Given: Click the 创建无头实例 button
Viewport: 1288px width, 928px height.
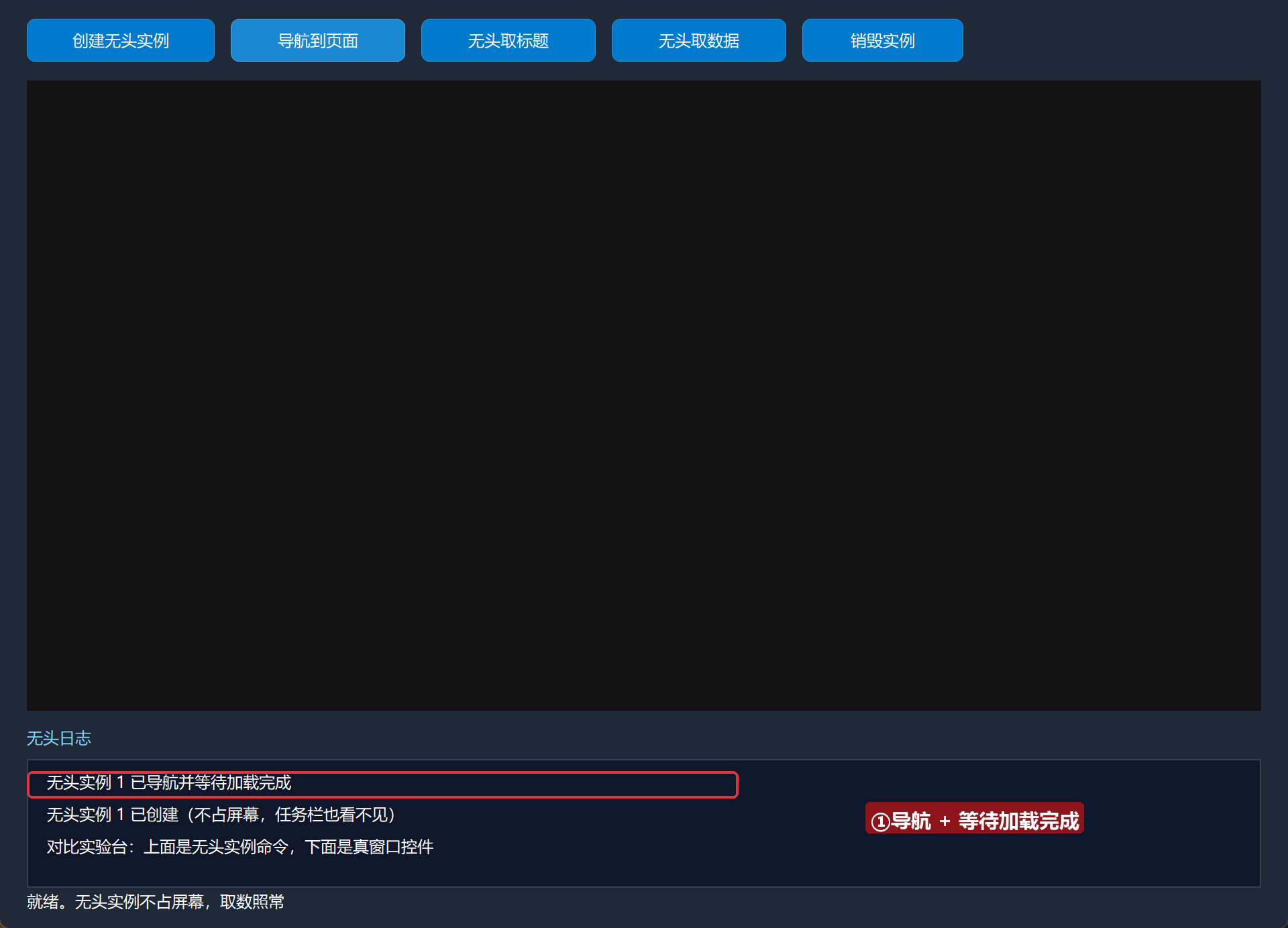Looking at the screenshot, I should (121, 40).
